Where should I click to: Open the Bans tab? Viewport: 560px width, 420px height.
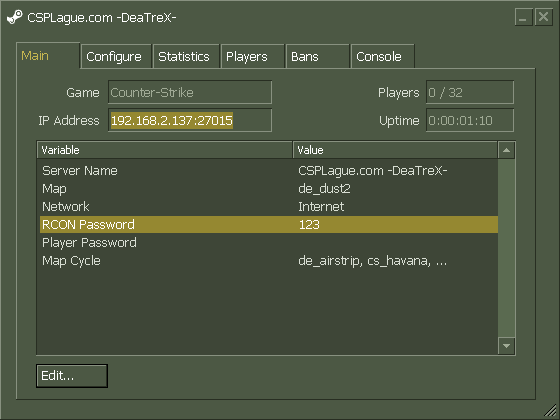click(x=318, y=56)
